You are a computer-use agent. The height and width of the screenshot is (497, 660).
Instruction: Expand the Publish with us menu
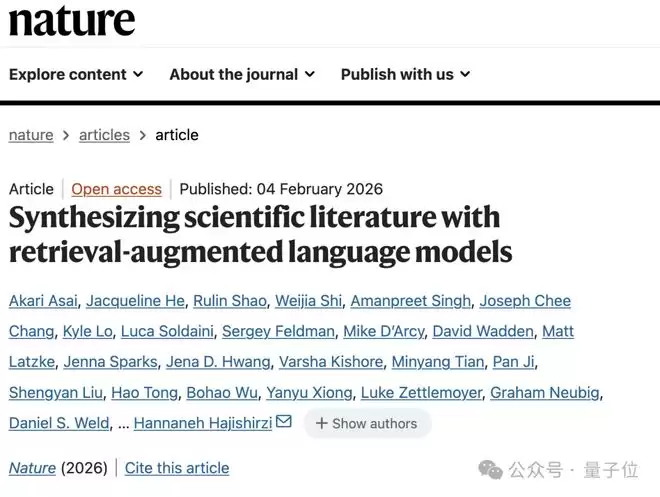pos(405,74)
